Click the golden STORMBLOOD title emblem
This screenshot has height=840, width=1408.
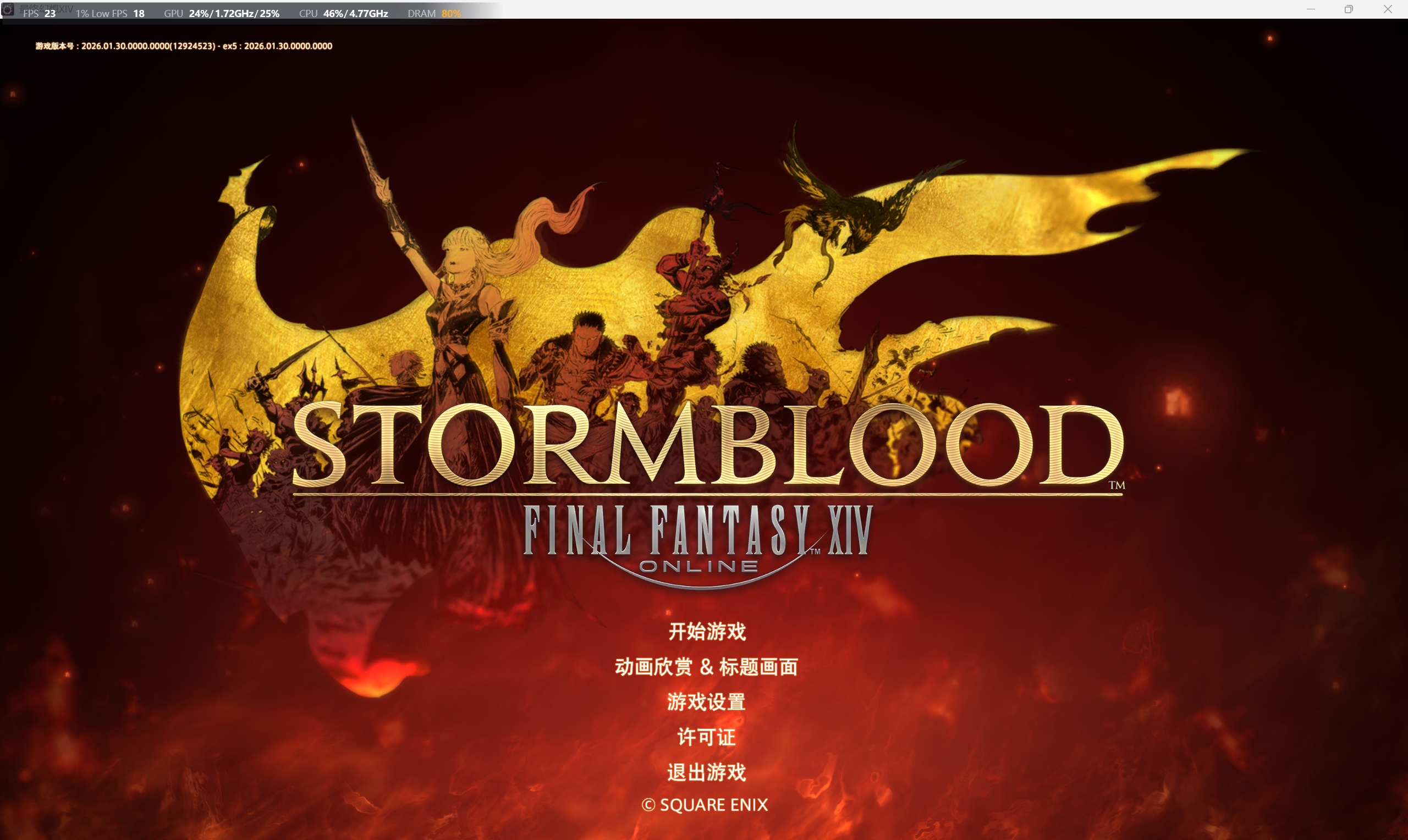[708, 444]
